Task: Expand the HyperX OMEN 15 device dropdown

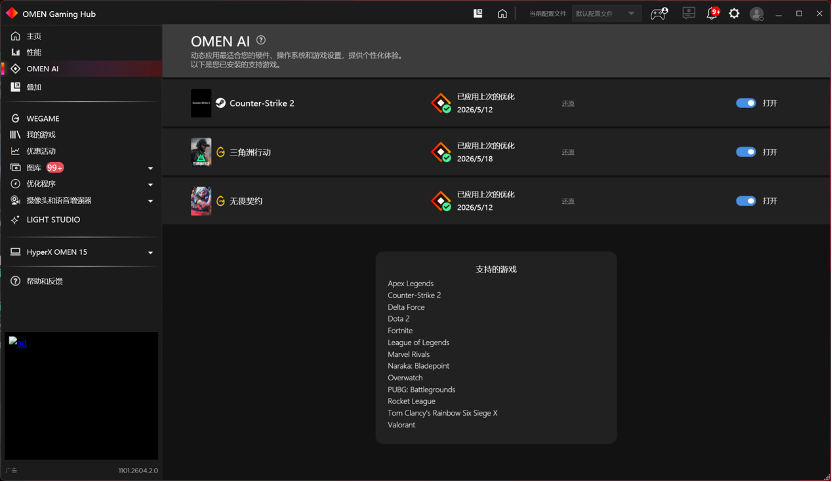Action: [150, 253]
